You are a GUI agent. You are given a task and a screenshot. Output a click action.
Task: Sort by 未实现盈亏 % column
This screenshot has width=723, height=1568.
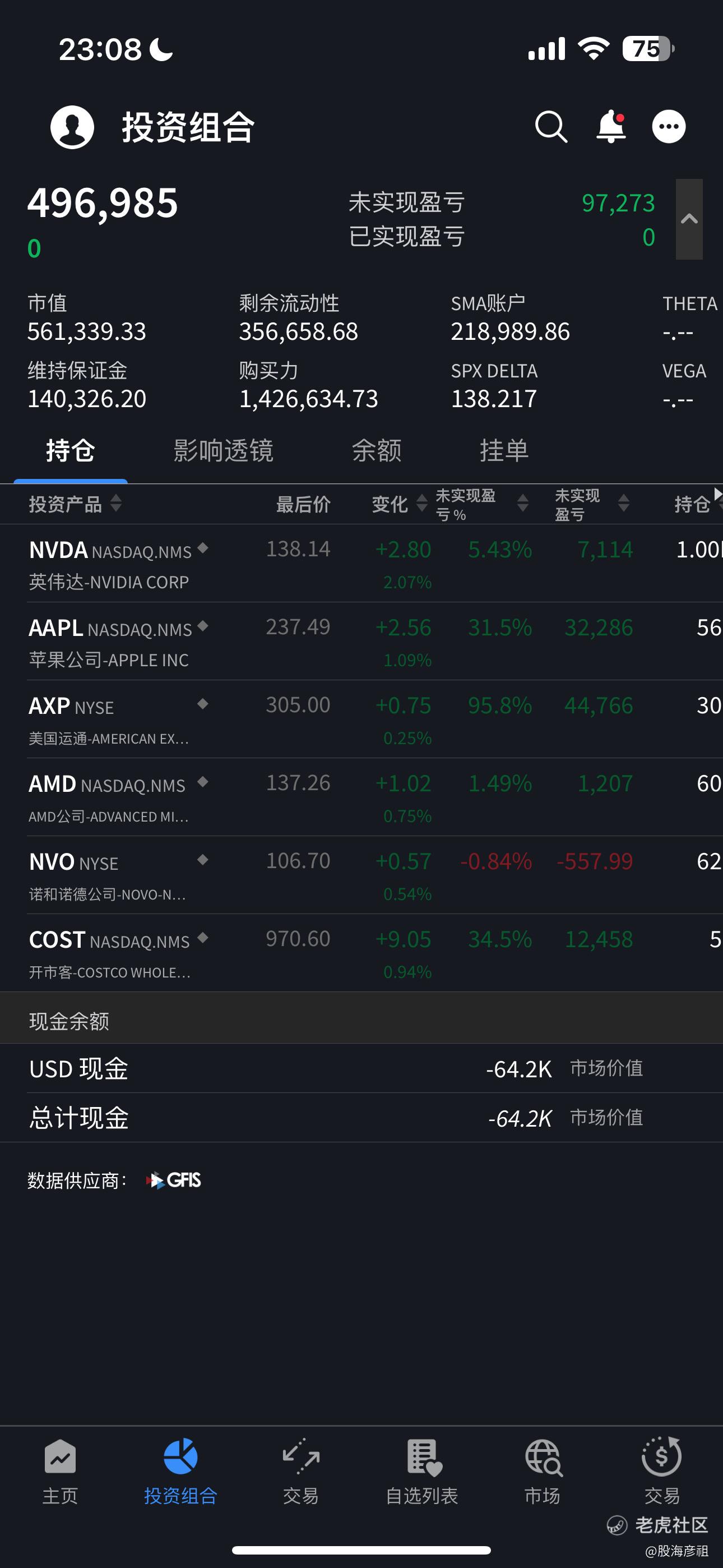point(481,504)
